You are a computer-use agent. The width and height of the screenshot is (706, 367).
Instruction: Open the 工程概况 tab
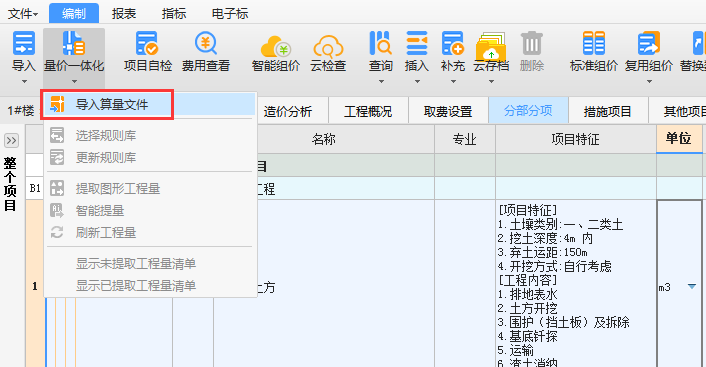pos(368,111)
